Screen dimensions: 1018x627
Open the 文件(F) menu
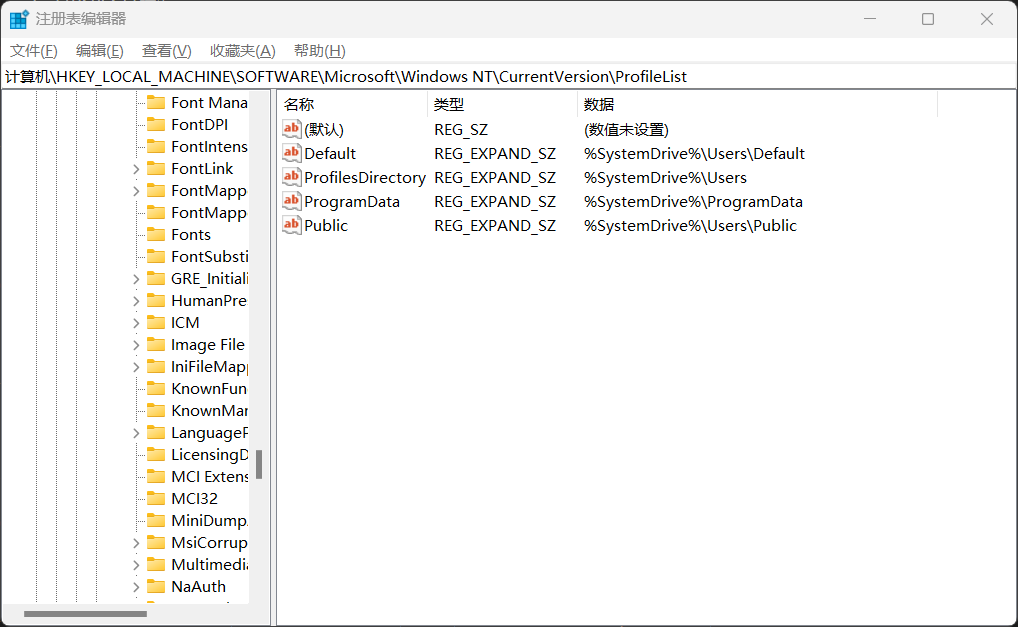coord(34,51)
